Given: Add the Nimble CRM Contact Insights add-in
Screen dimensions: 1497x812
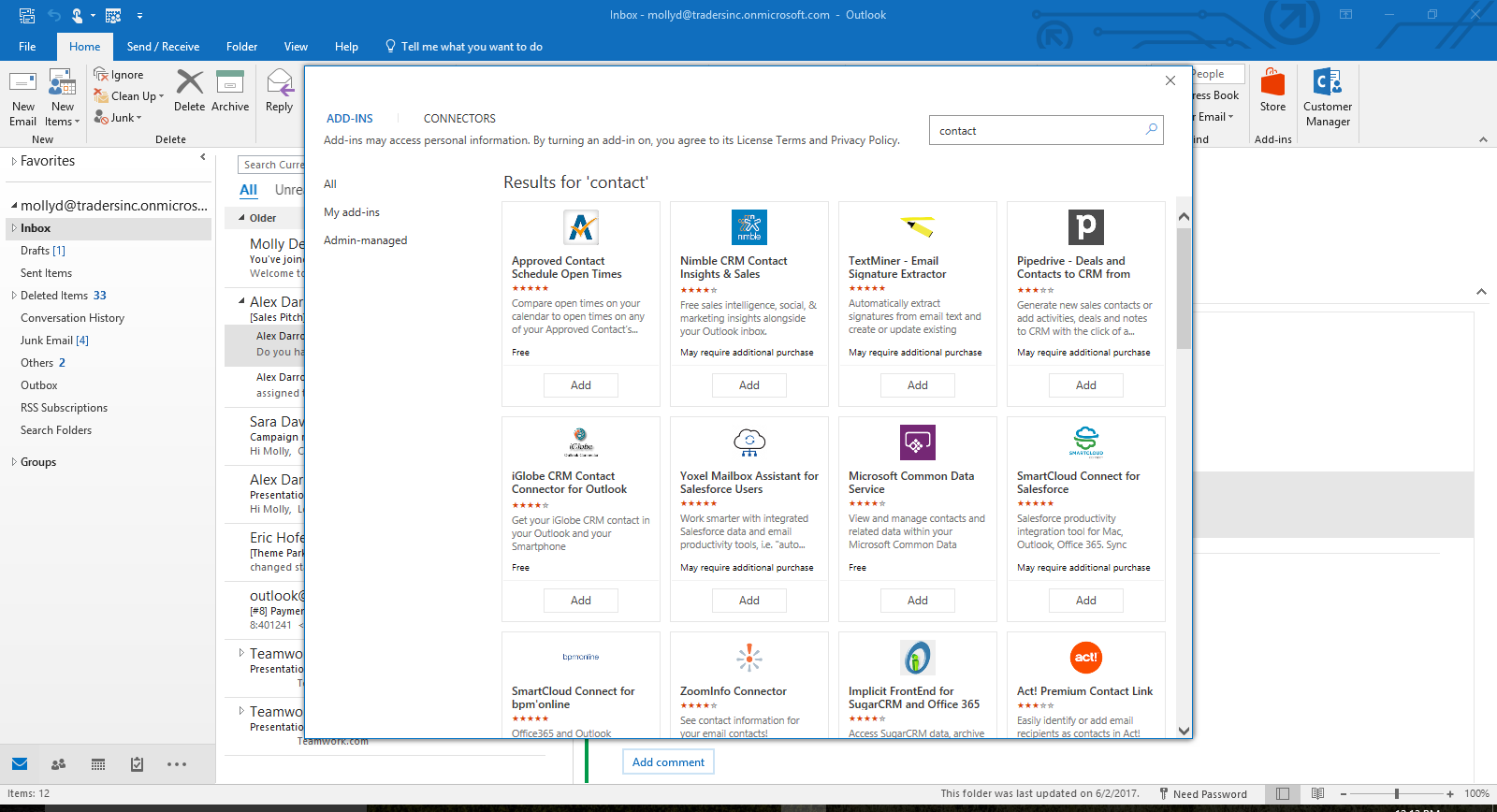Looking at the screenshot, I should pos(749,385).
